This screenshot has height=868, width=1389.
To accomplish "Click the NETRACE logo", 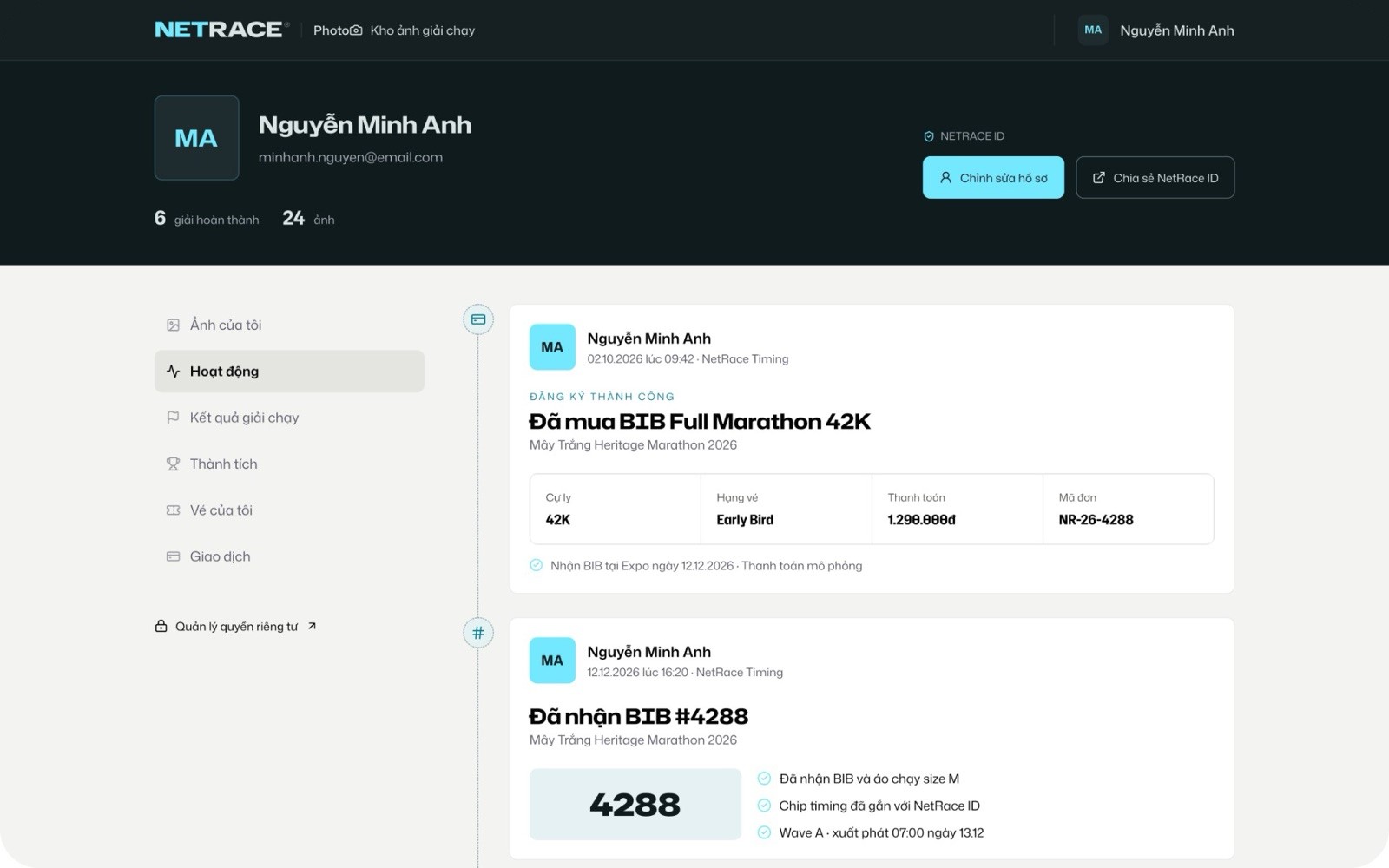I will tap(221, 30).
